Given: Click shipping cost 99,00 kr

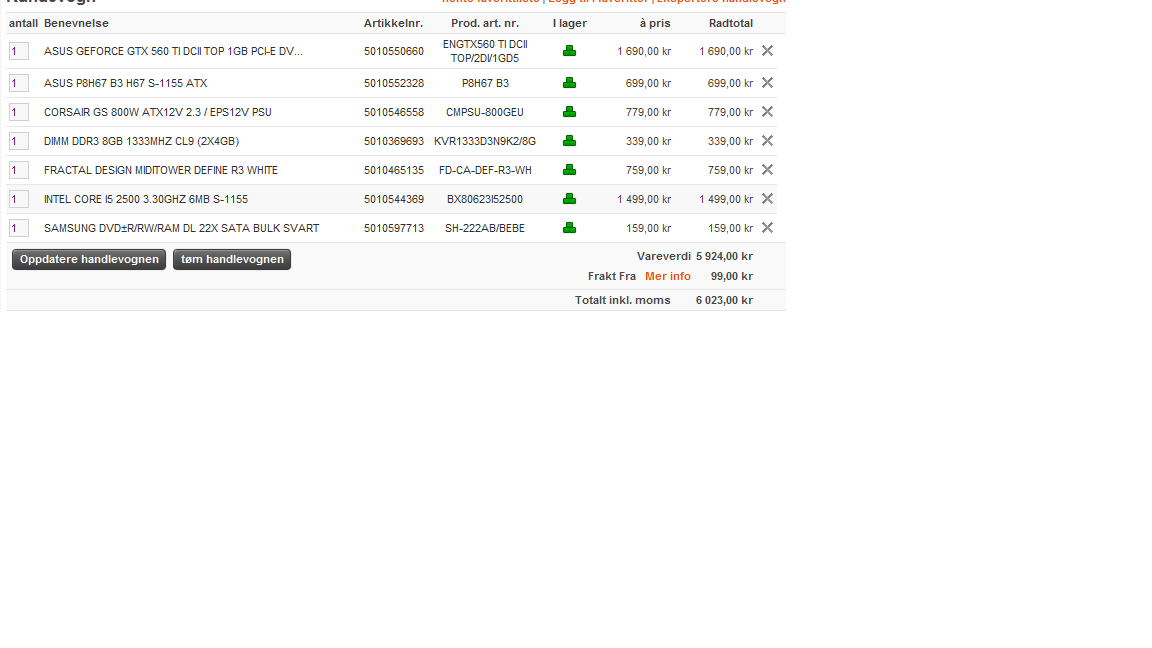Looking at the screenshot, I should coord(732,276).
